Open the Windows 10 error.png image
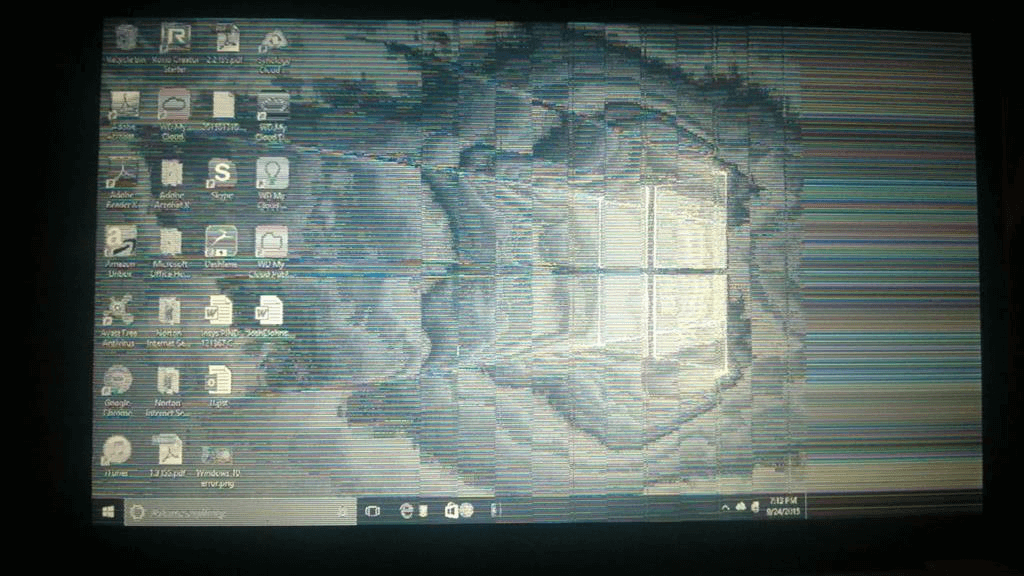Viewport: 1024px width, 576px height. tap(217, 466)
